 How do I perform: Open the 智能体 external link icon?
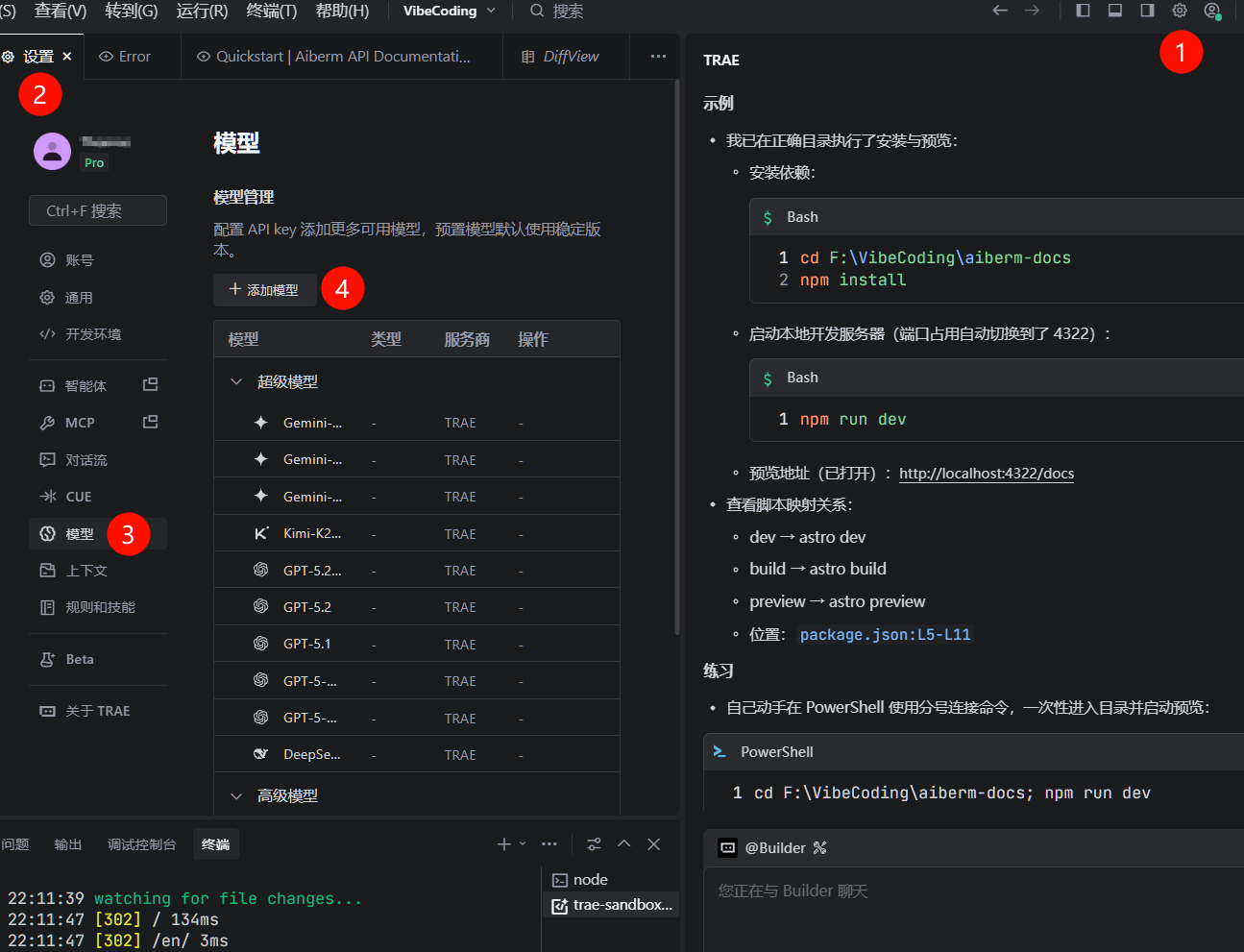(150, 385)
